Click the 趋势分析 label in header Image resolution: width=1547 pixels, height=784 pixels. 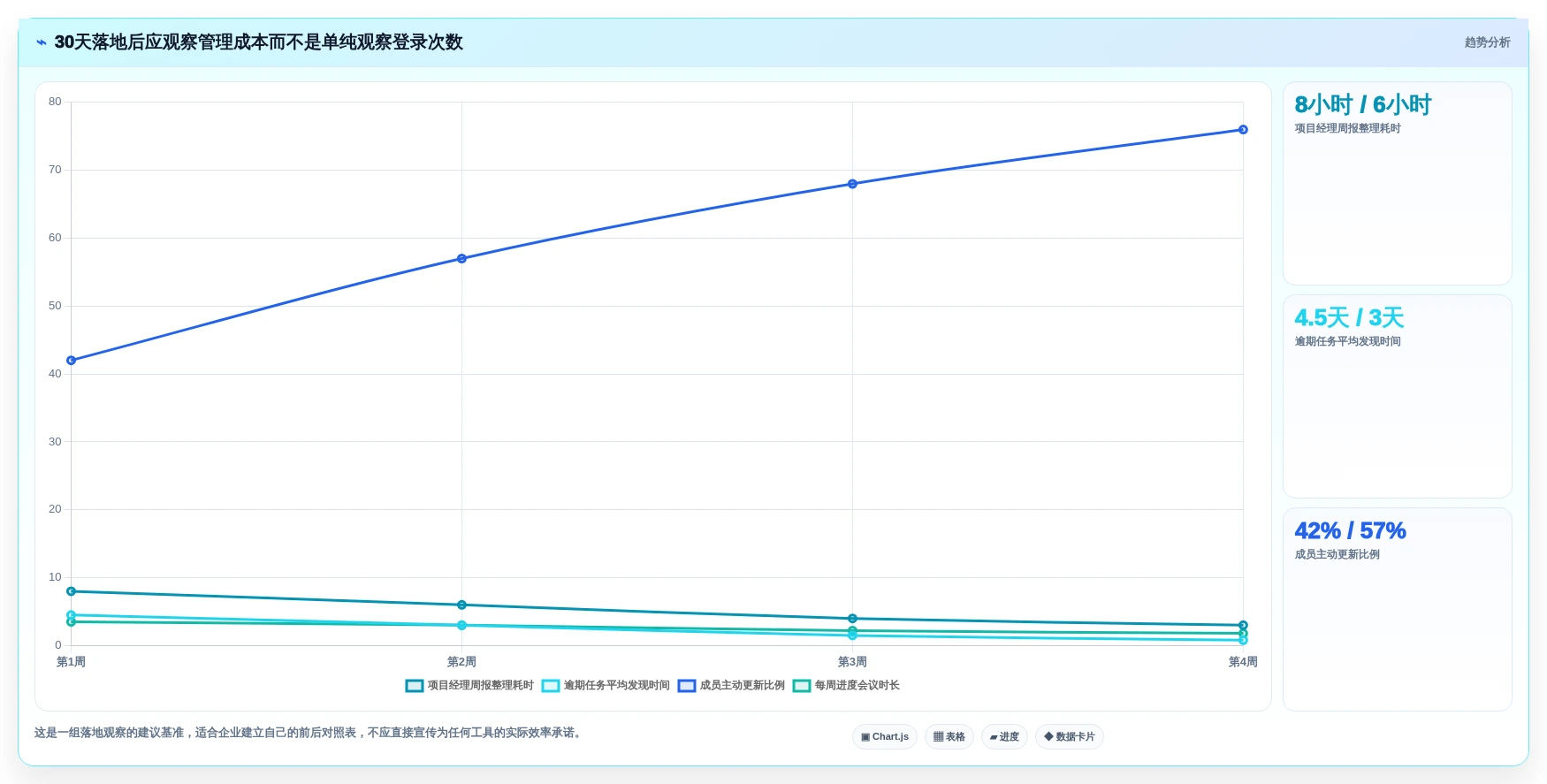click(1487, 42)
